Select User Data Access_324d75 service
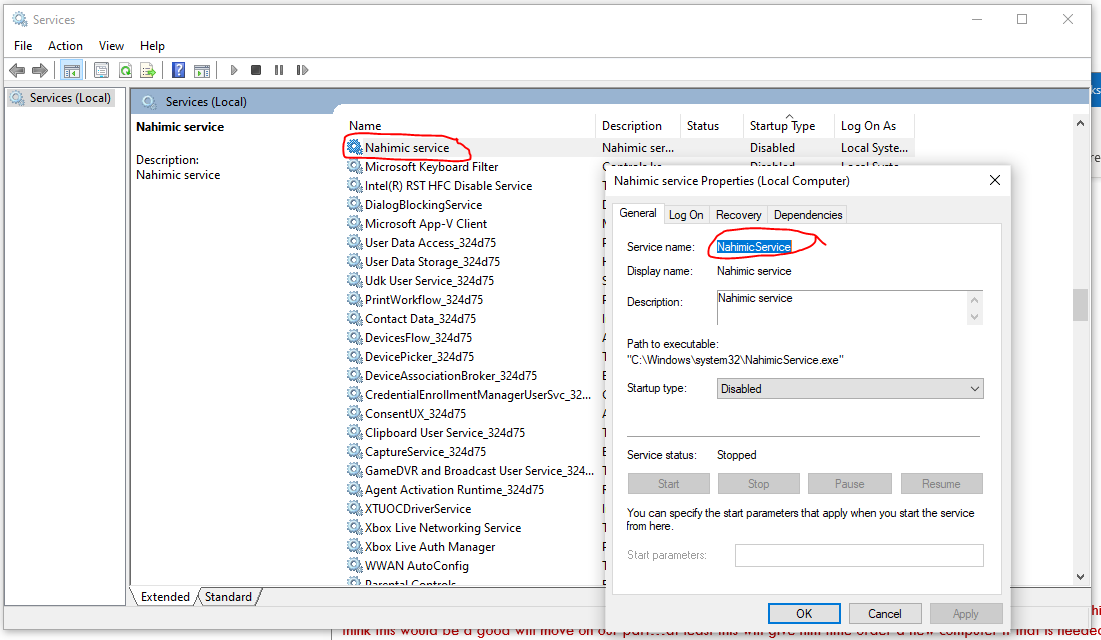The height and width of the screenshot is (640, 1101). pyautogui.click(x=430, y=242)
